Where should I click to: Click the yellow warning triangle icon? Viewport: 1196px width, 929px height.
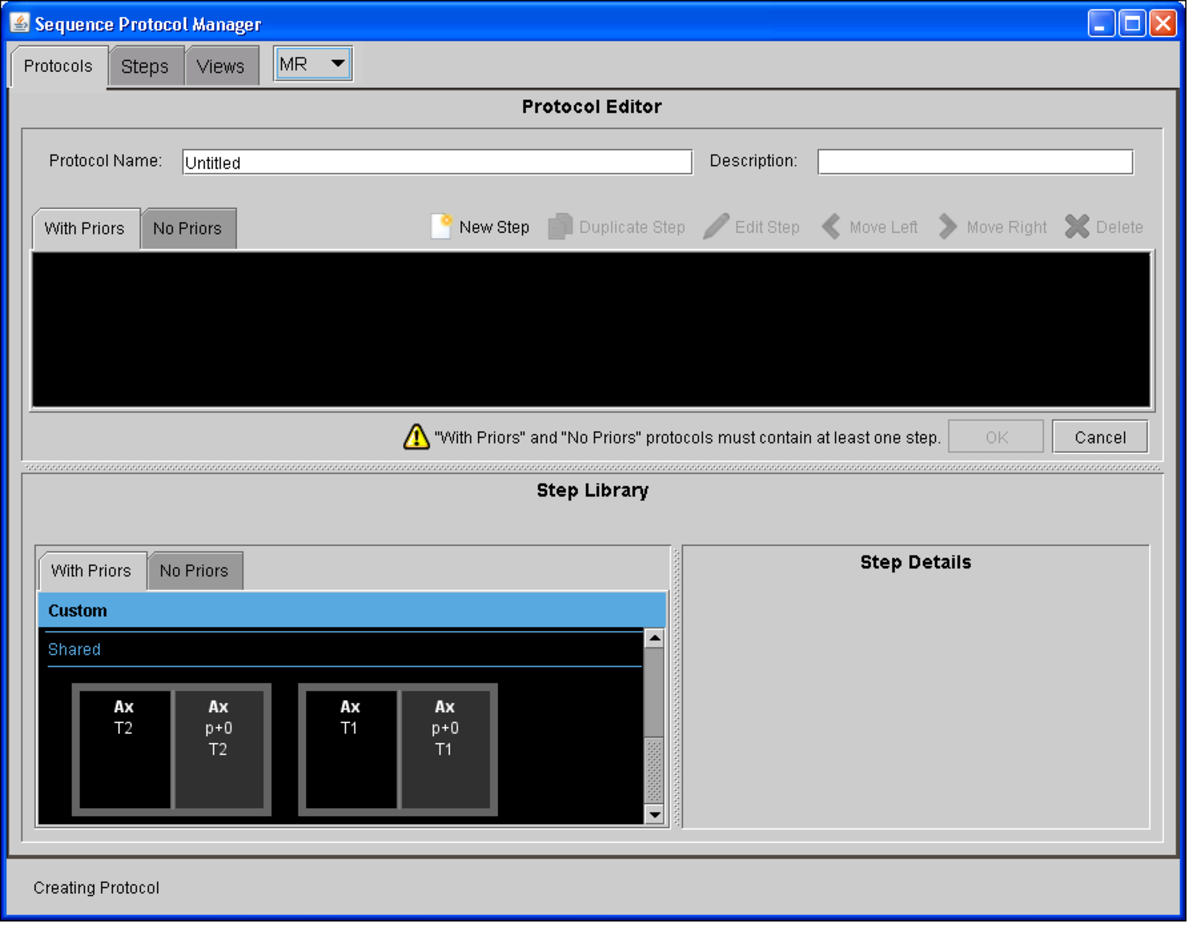pyautogui.click(x=416, y=437)
